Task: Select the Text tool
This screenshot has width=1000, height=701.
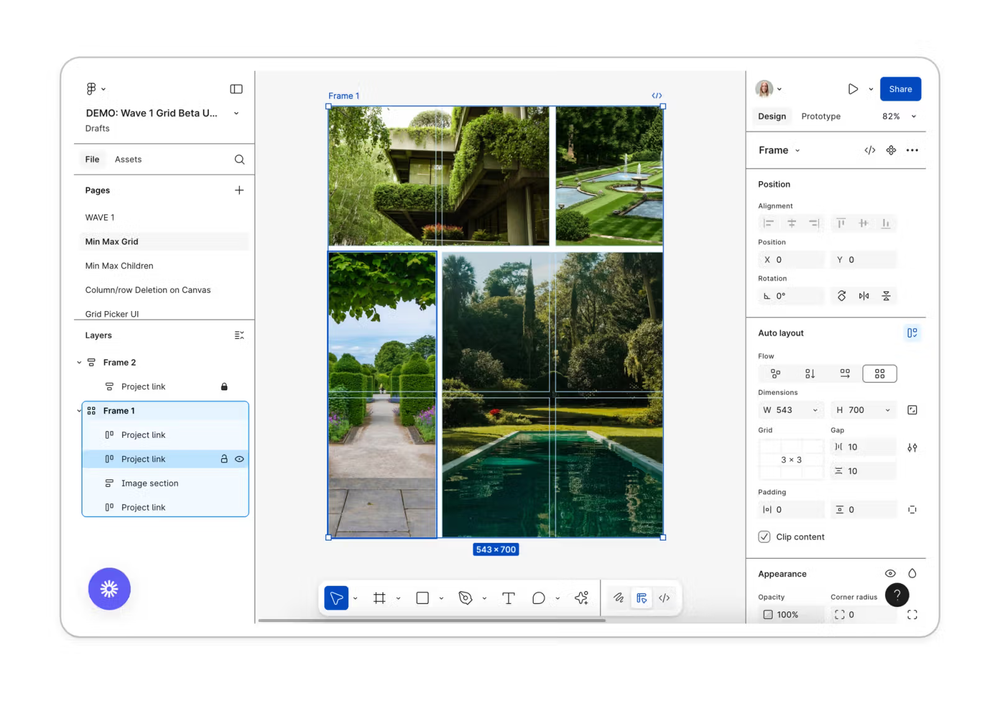Action: (508, 598)
